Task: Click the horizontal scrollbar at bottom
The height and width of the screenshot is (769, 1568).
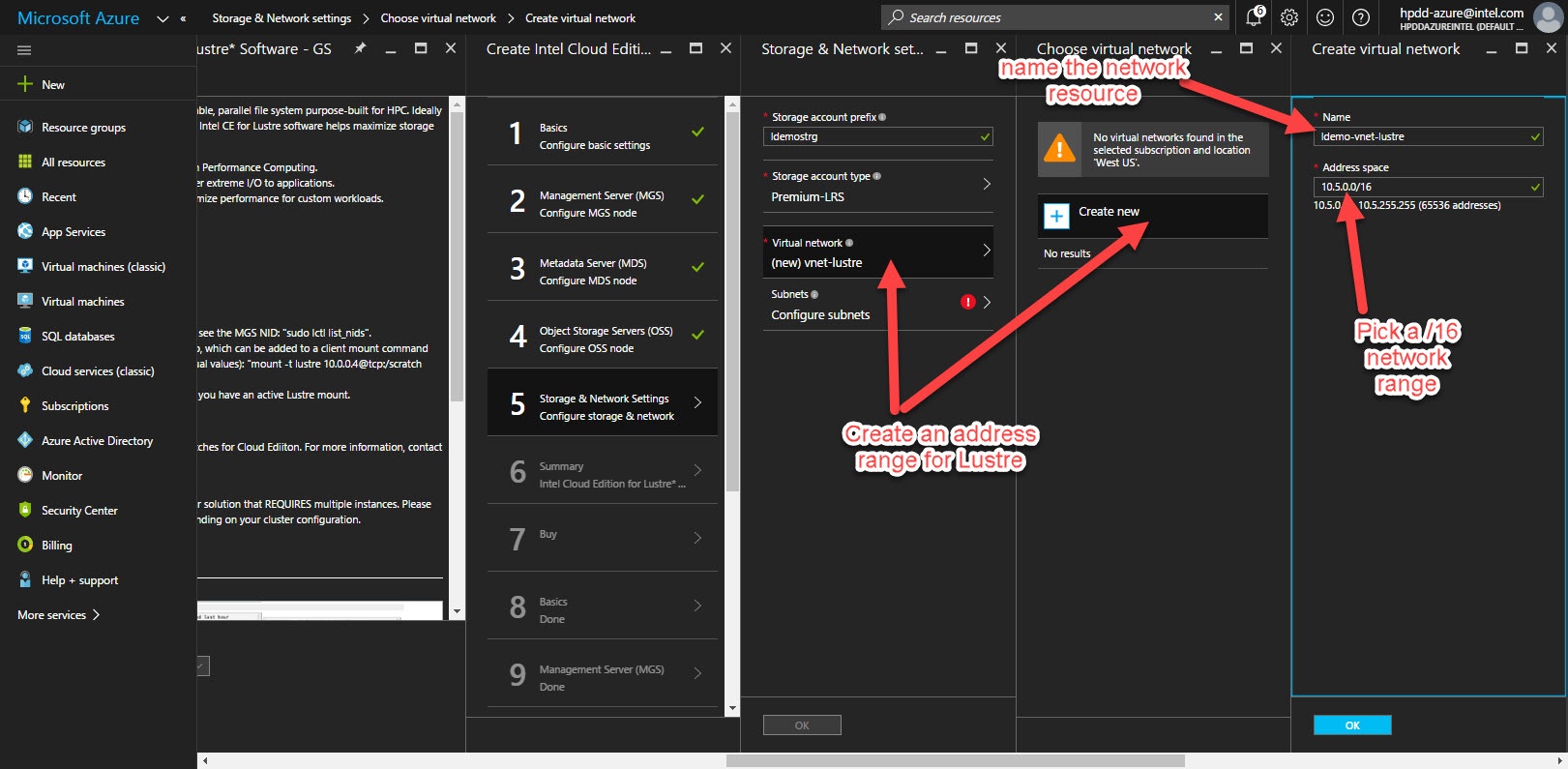Action: 956,761
